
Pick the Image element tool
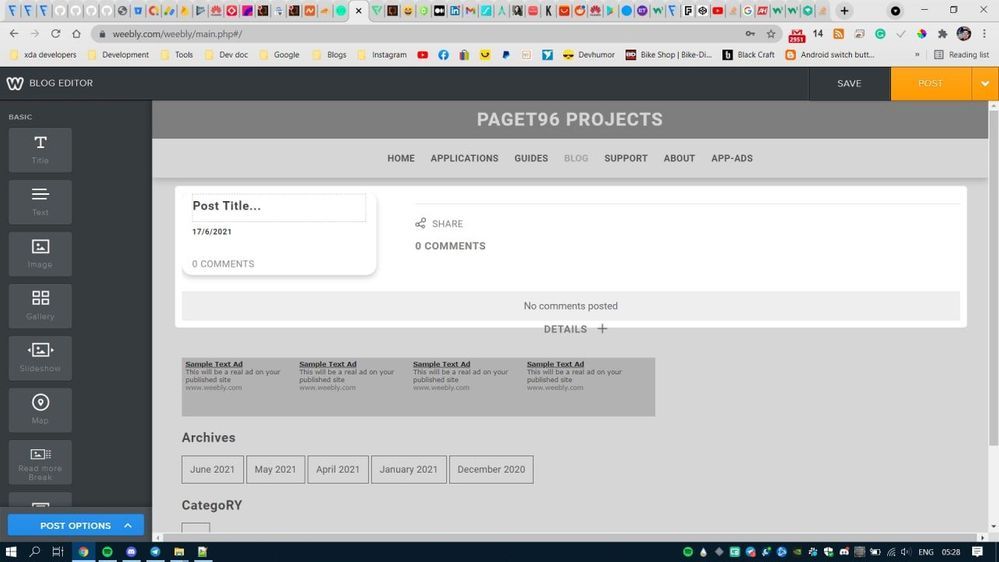pos(40,253)
